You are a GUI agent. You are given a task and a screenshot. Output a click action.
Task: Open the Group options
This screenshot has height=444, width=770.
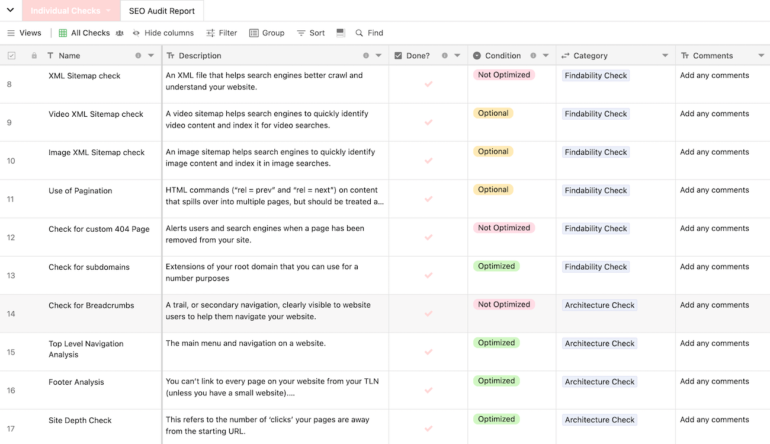coord(267,33)
